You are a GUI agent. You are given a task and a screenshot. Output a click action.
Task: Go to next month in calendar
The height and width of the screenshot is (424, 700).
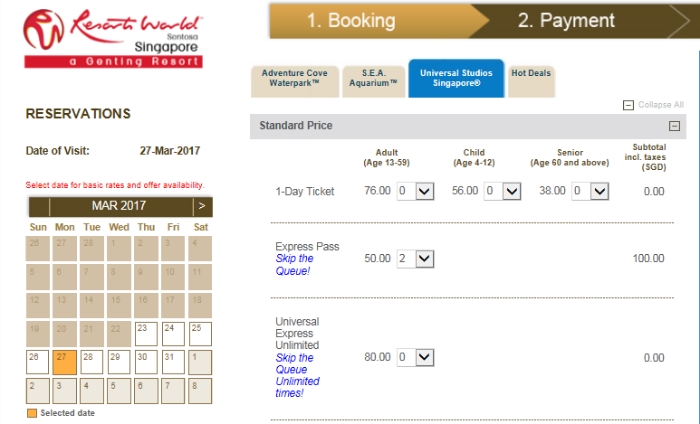coord(202,206)
